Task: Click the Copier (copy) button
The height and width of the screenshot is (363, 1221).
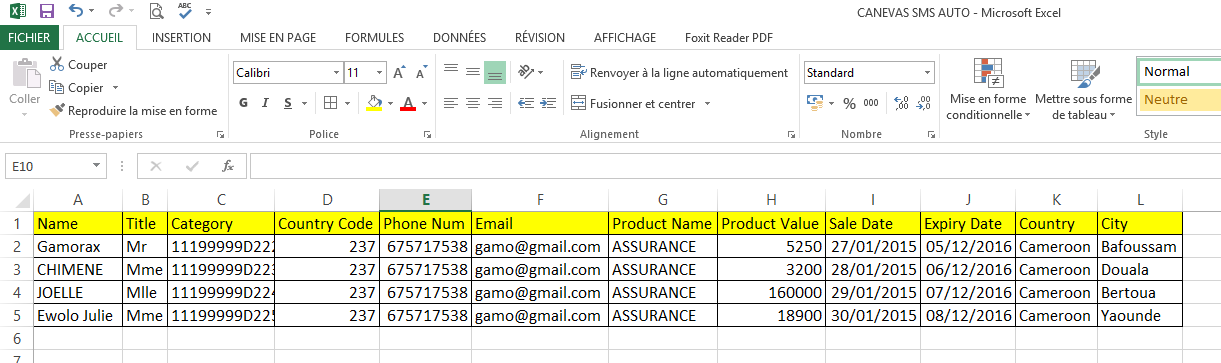Action: click(78, 88)
